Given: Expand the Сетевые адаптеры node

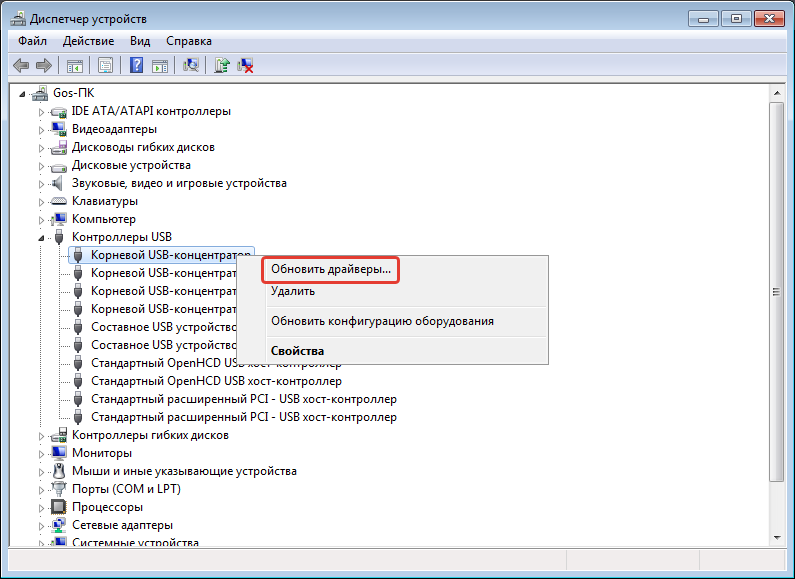Looking at the screenshot, I should pyautogui.click(x=42, y=526).
